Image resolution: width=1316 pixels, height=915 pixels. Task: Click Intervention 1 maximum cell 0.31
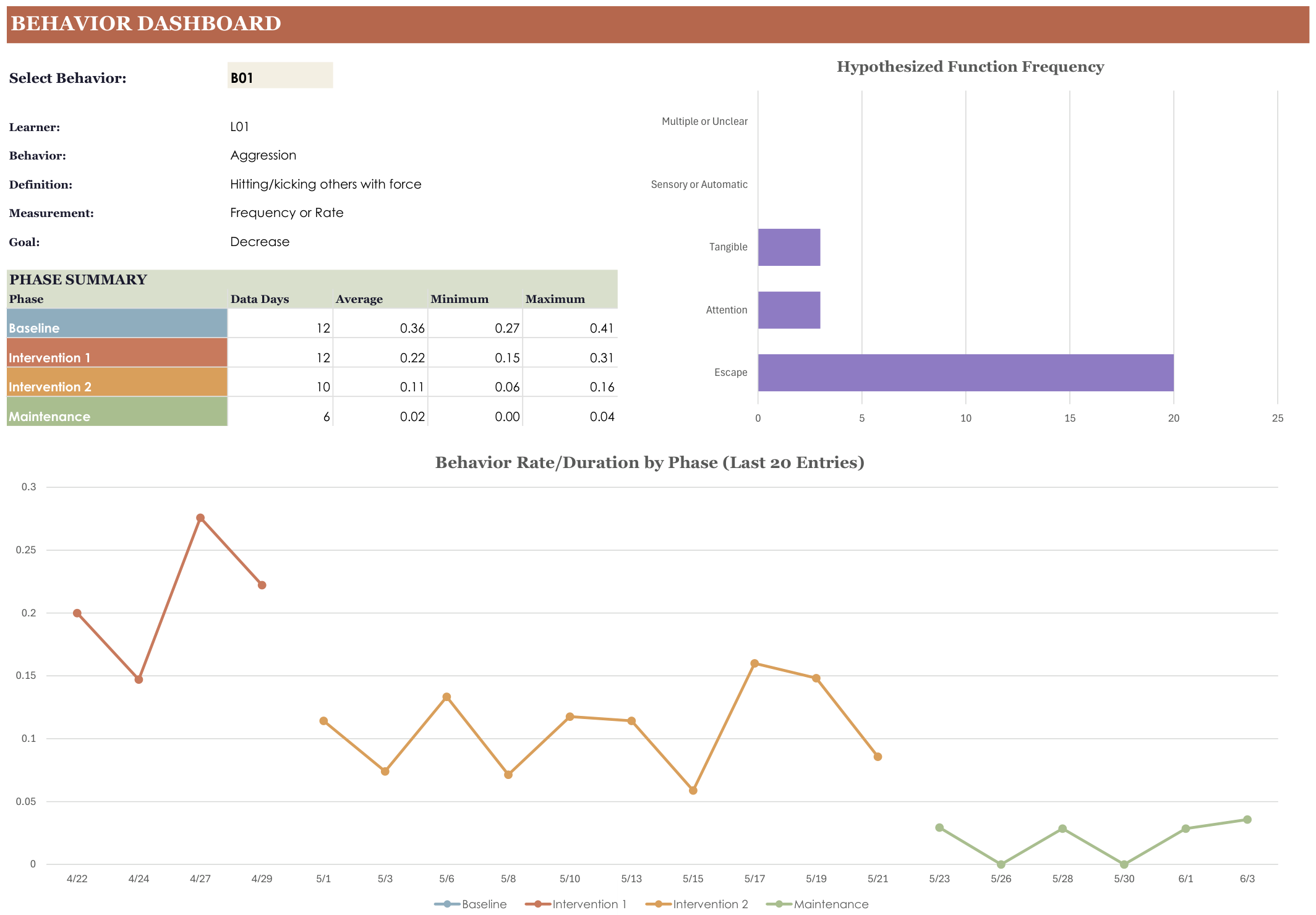coord(570,352)
